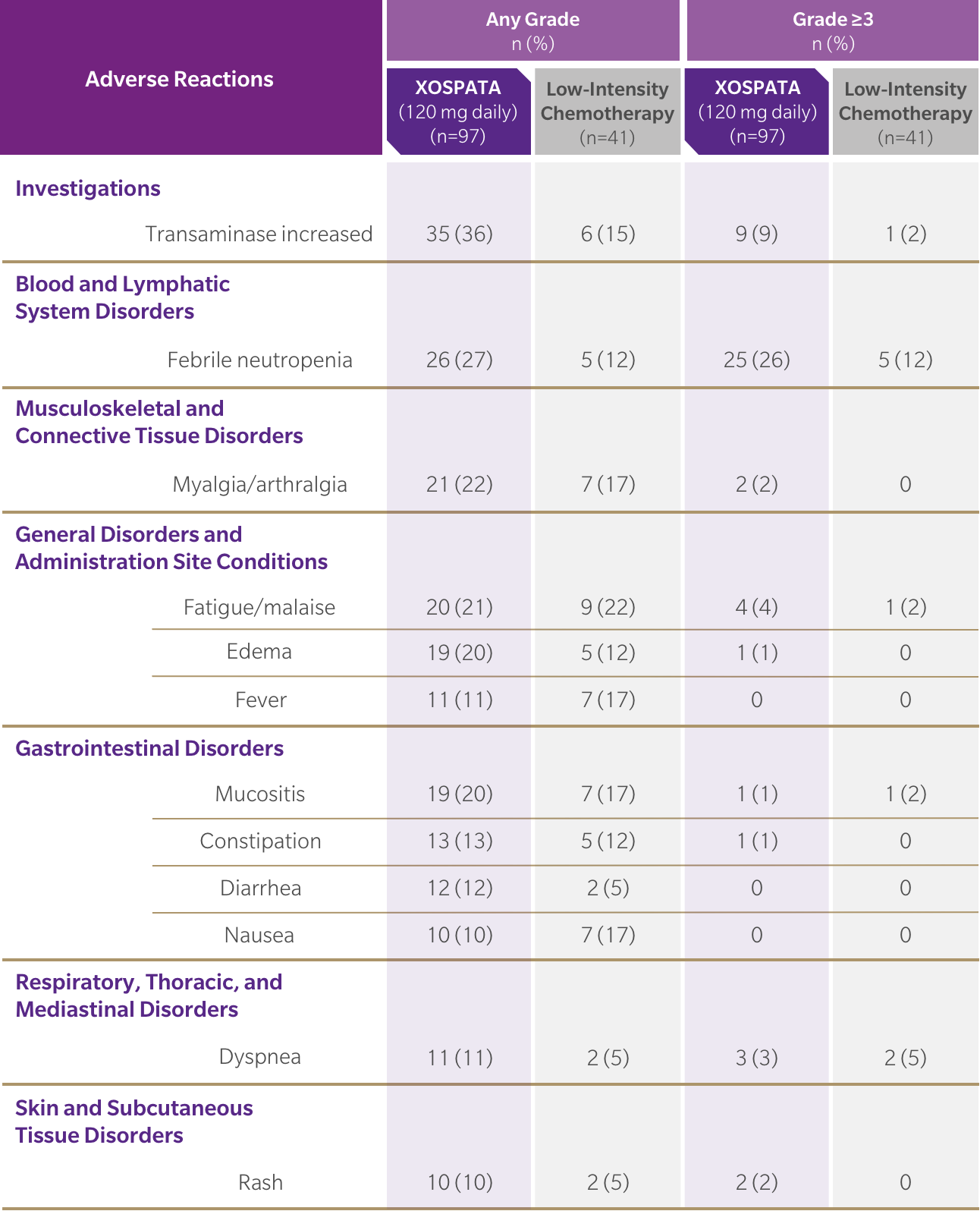Image resolution: width=980 pixels, height=1211 pixels.
Task: Select the 3 (3) Dyspnea value
Action: click(756, 1058)
